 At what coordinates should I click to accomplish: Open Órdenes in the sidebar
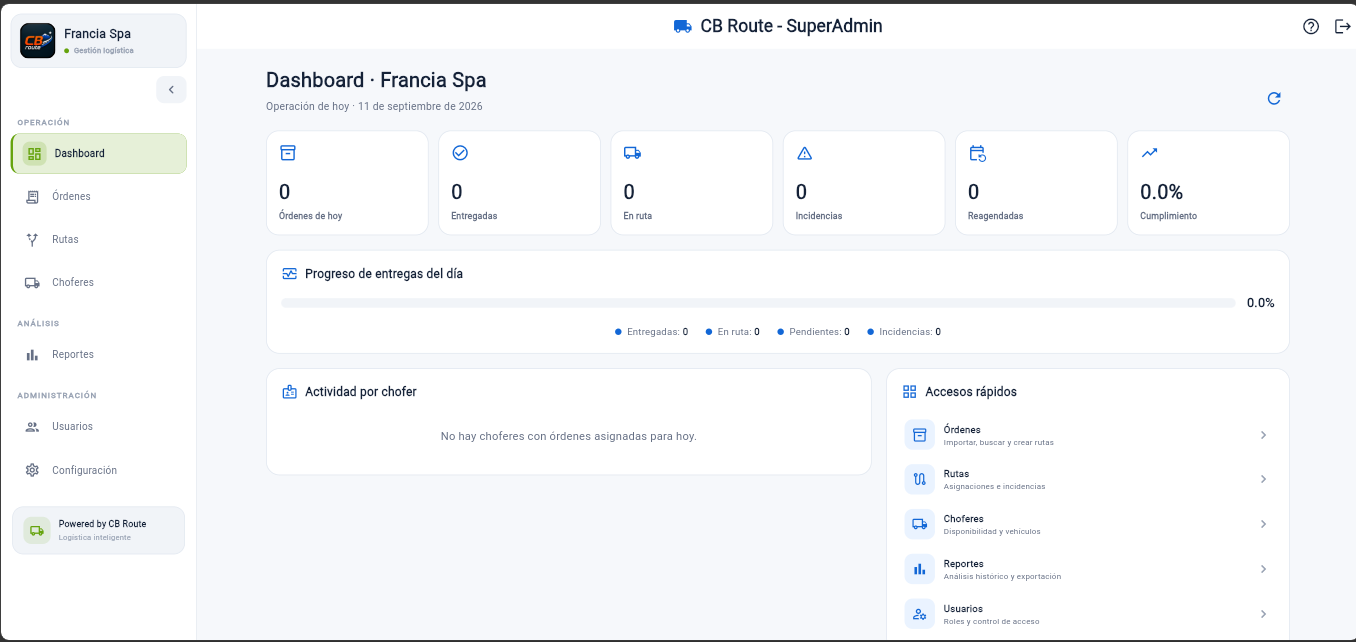tap(99, 196)
